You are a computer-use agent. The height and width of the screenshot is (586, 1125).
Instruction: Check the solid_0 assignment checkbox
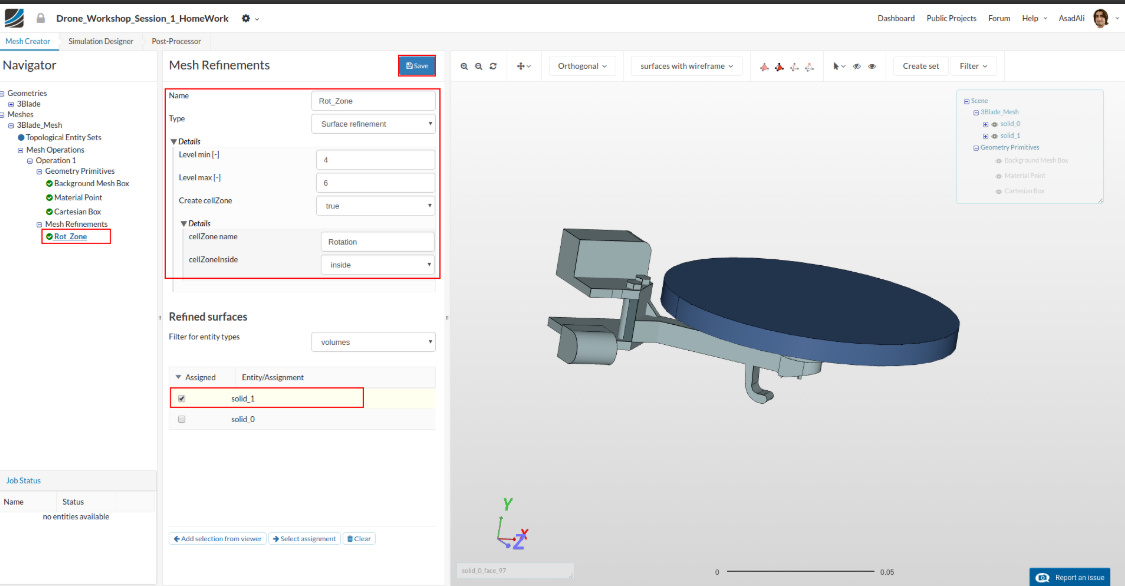(181, 420)
